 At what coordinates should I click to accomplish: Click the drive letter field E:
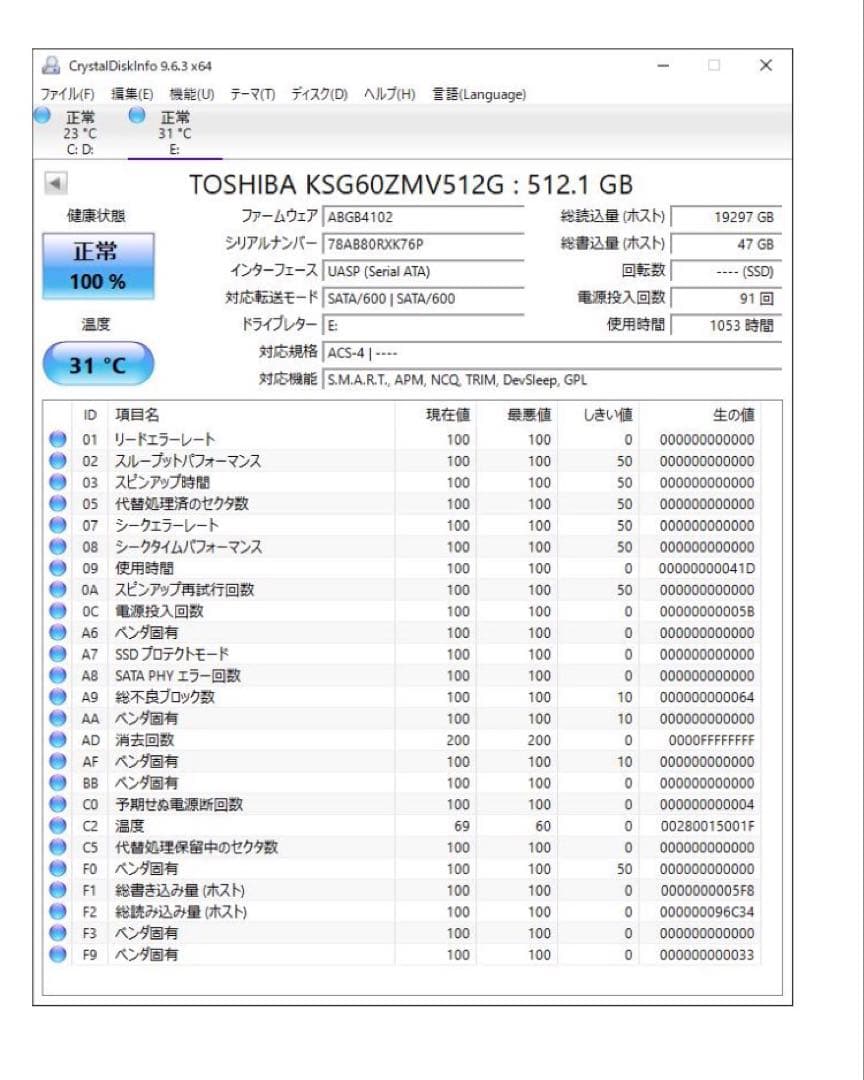(x=423, y=325)
